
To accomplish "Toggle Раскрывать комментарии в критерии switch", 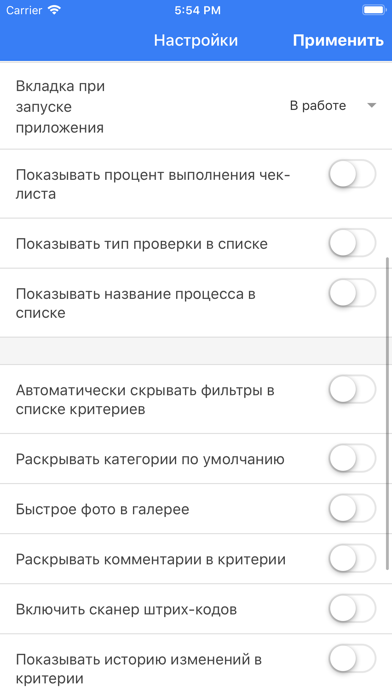I will click(x=352, y=559).
